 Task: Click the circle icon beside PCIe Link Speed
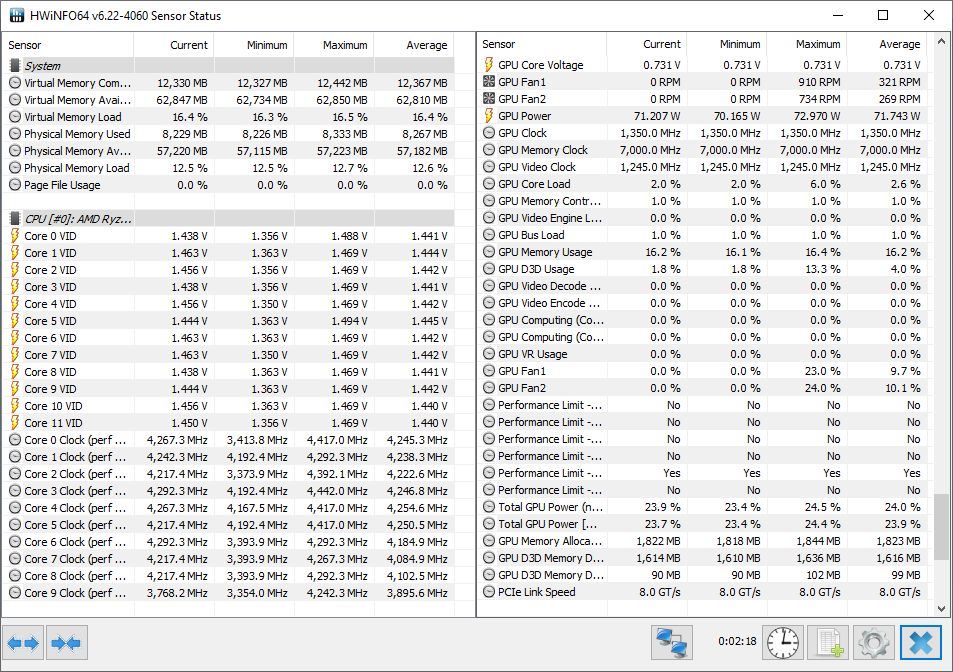(489, 592)
